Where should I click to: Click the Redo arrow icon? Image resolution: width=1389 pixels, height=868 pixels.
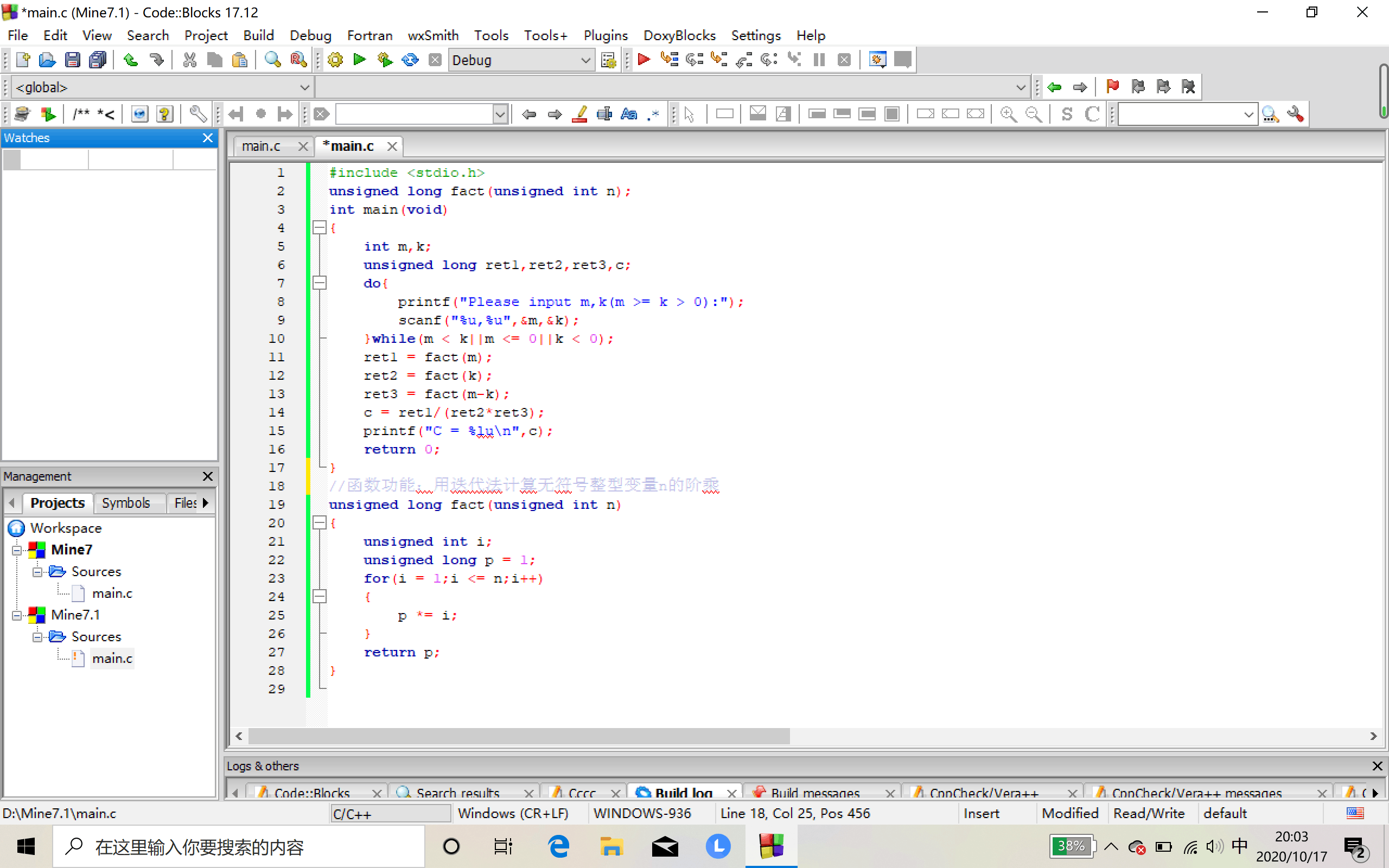[156, 60]
